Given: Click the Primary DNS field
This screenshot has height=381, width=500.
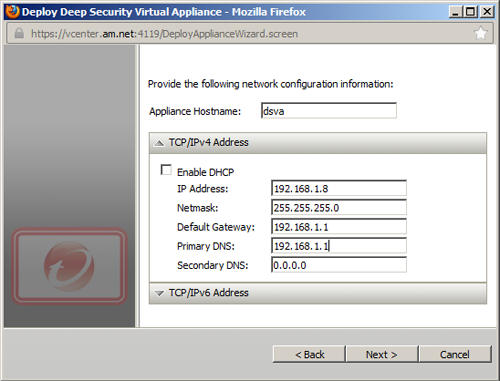Looking at the screenshot, I should (339, 246).
